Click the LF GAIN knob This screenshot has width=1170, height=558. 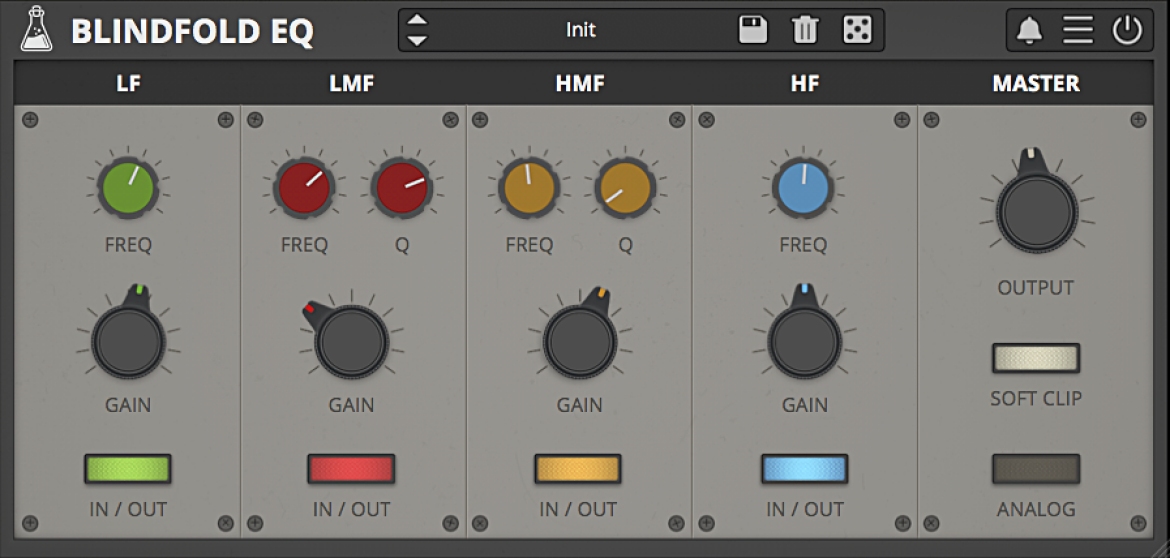pyautogui.click(x=128, y=342)
